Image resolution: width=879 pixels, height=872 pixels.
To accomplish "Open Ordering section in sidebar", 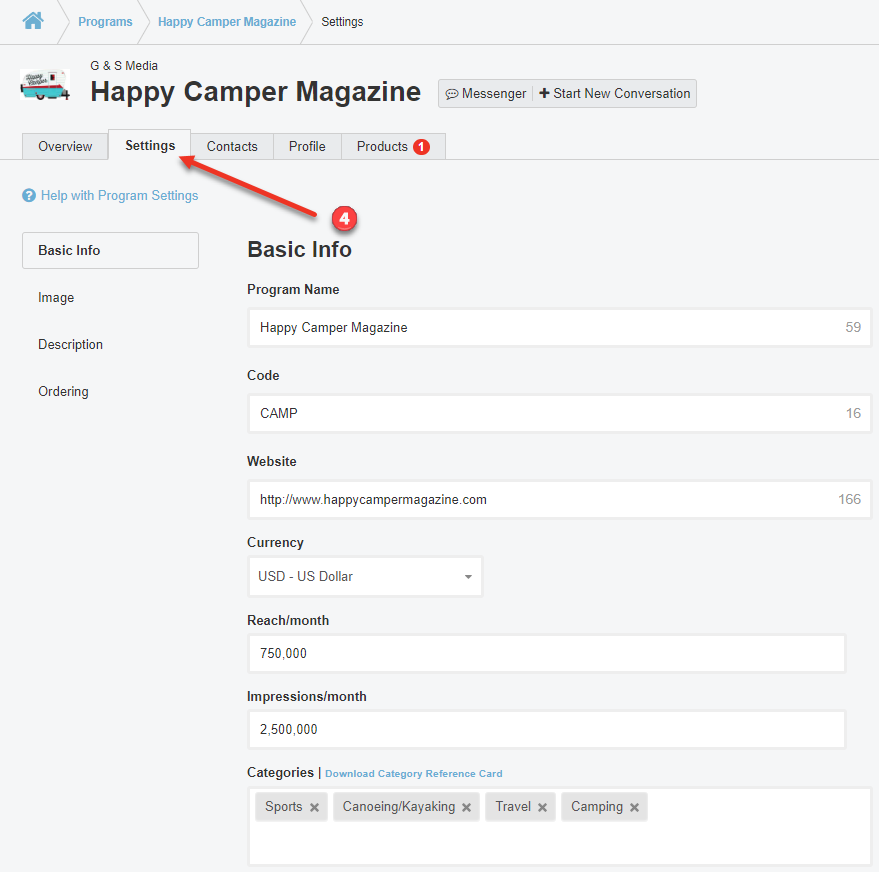I will coord(63,392).
